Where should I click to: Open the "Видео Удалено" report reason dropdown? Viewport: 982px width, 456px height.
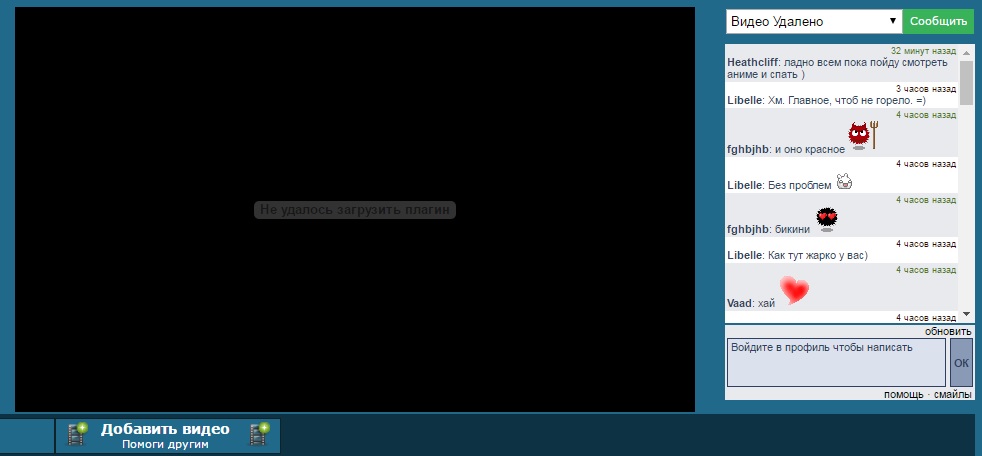[814, 21]
